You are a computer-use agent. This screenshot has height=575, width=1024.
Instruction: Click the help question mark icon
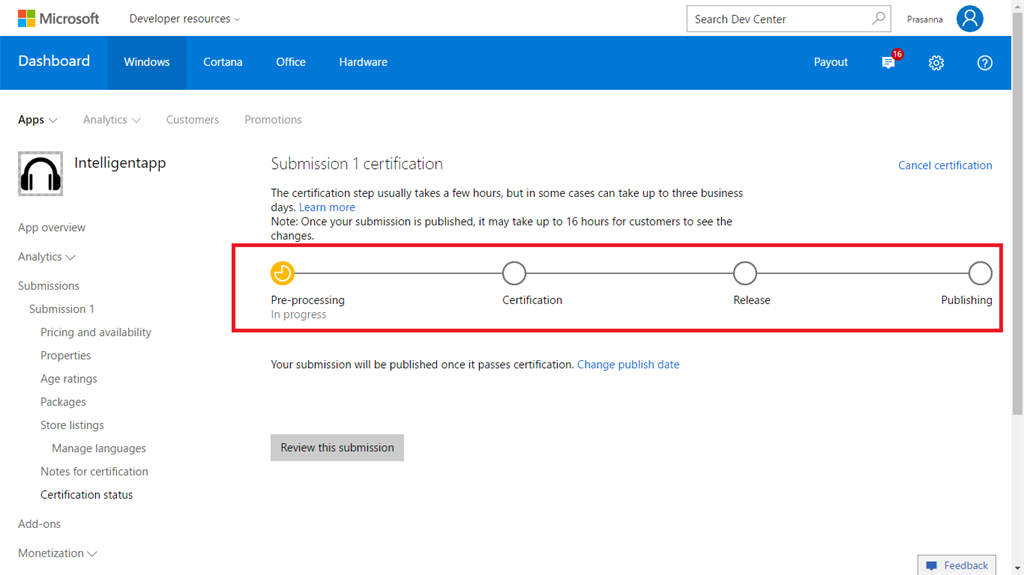tap(985, 62)
